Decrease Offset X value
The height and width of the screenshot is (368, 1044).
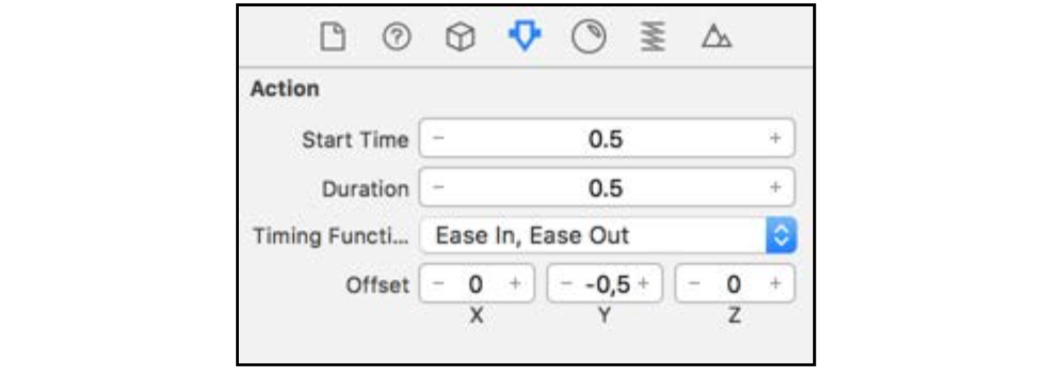pyautogui.click(x=437, y=283)
